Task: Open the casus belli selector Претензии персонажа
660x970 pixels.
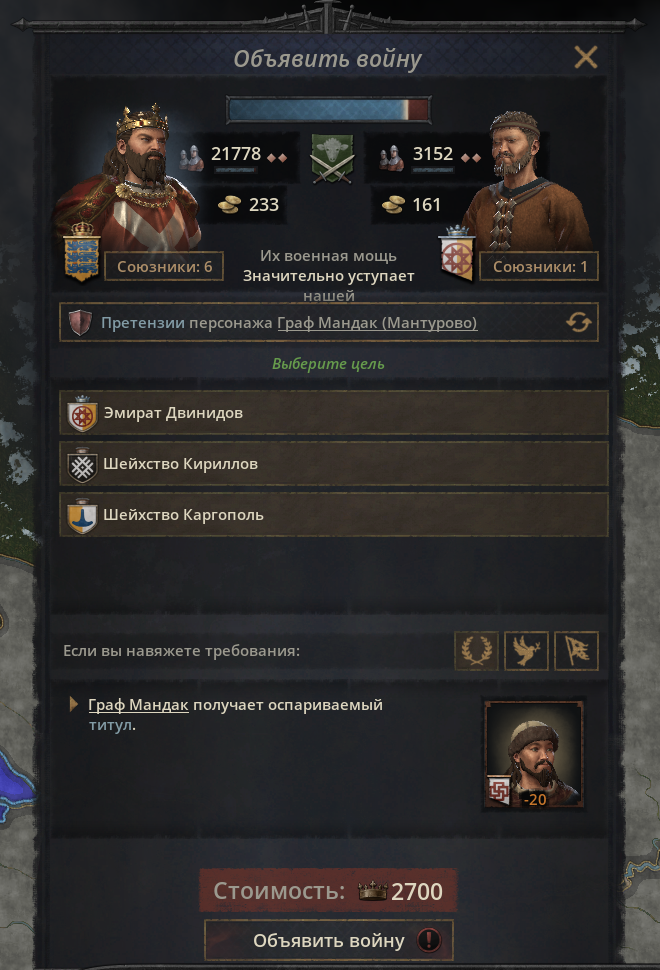Action: coord(328,322)
